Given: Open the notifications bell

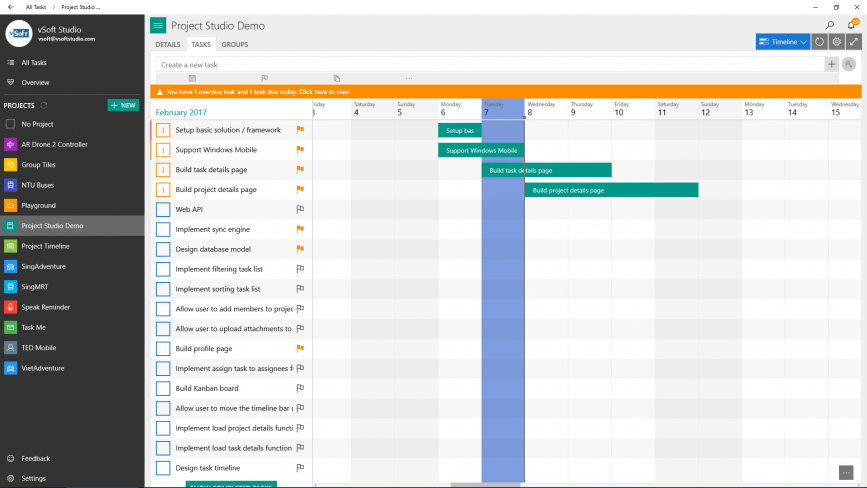Looking at the screenshot, I should [853, 25].
